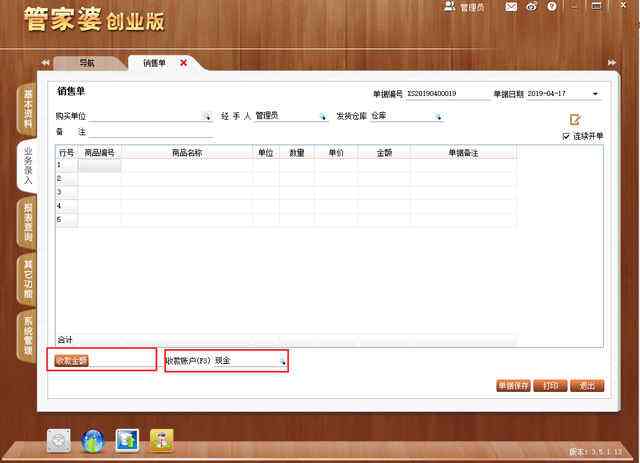Click the 行号 column header
640x463 pixels.
coord(67,153)
